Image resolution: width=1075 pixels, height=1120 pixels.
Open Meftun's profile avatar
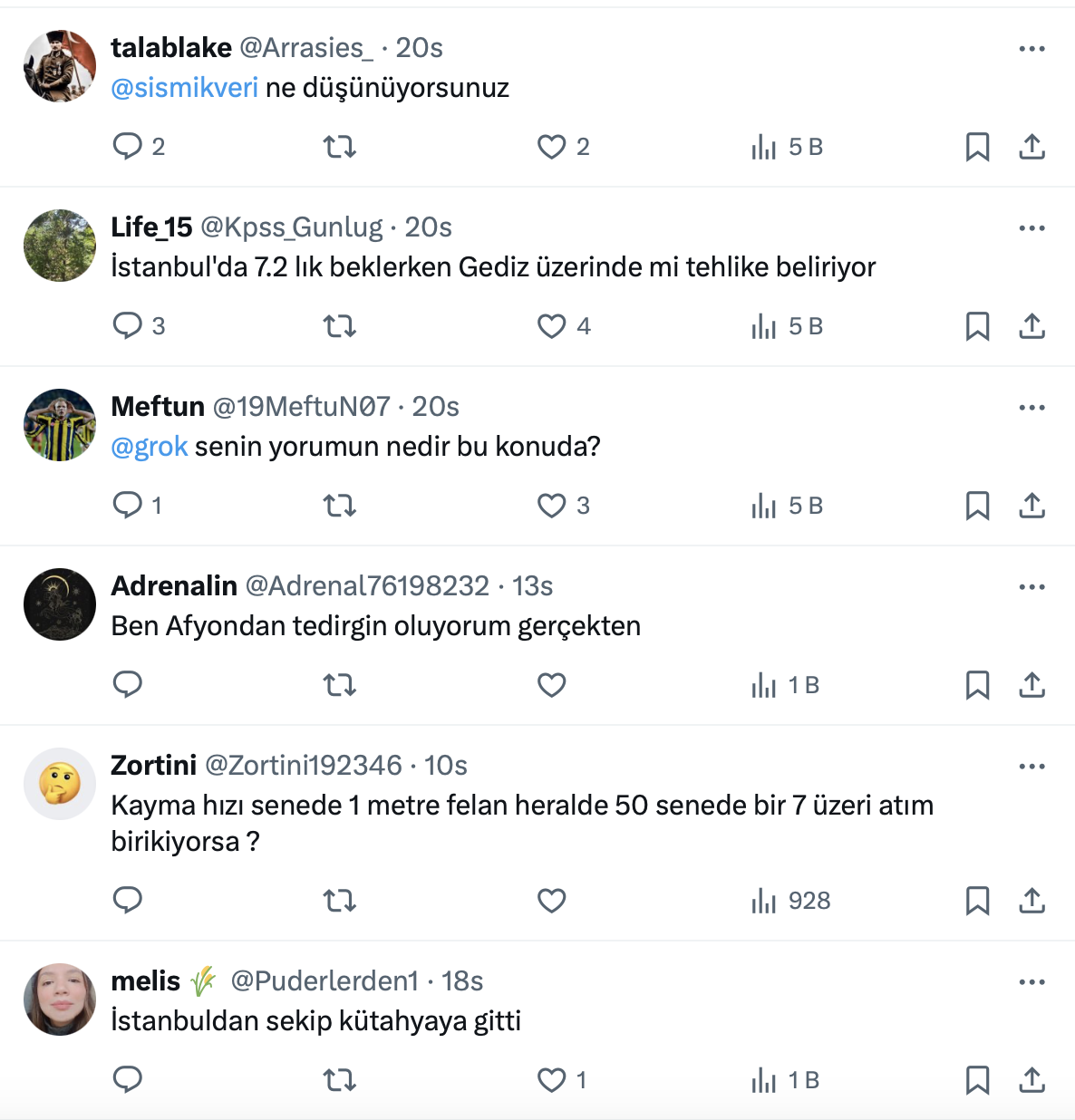[60, 424]
